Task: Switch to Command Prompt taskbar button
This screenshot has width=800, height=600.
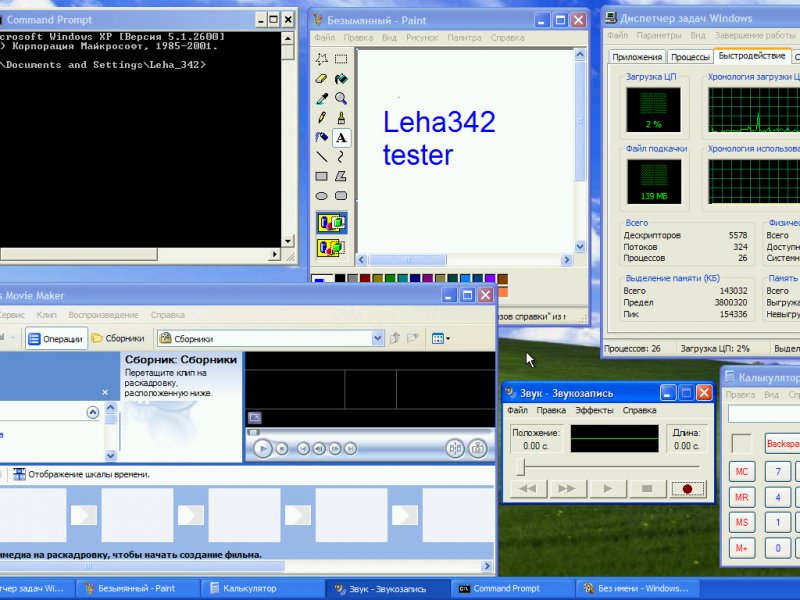Action: (512, 588)
